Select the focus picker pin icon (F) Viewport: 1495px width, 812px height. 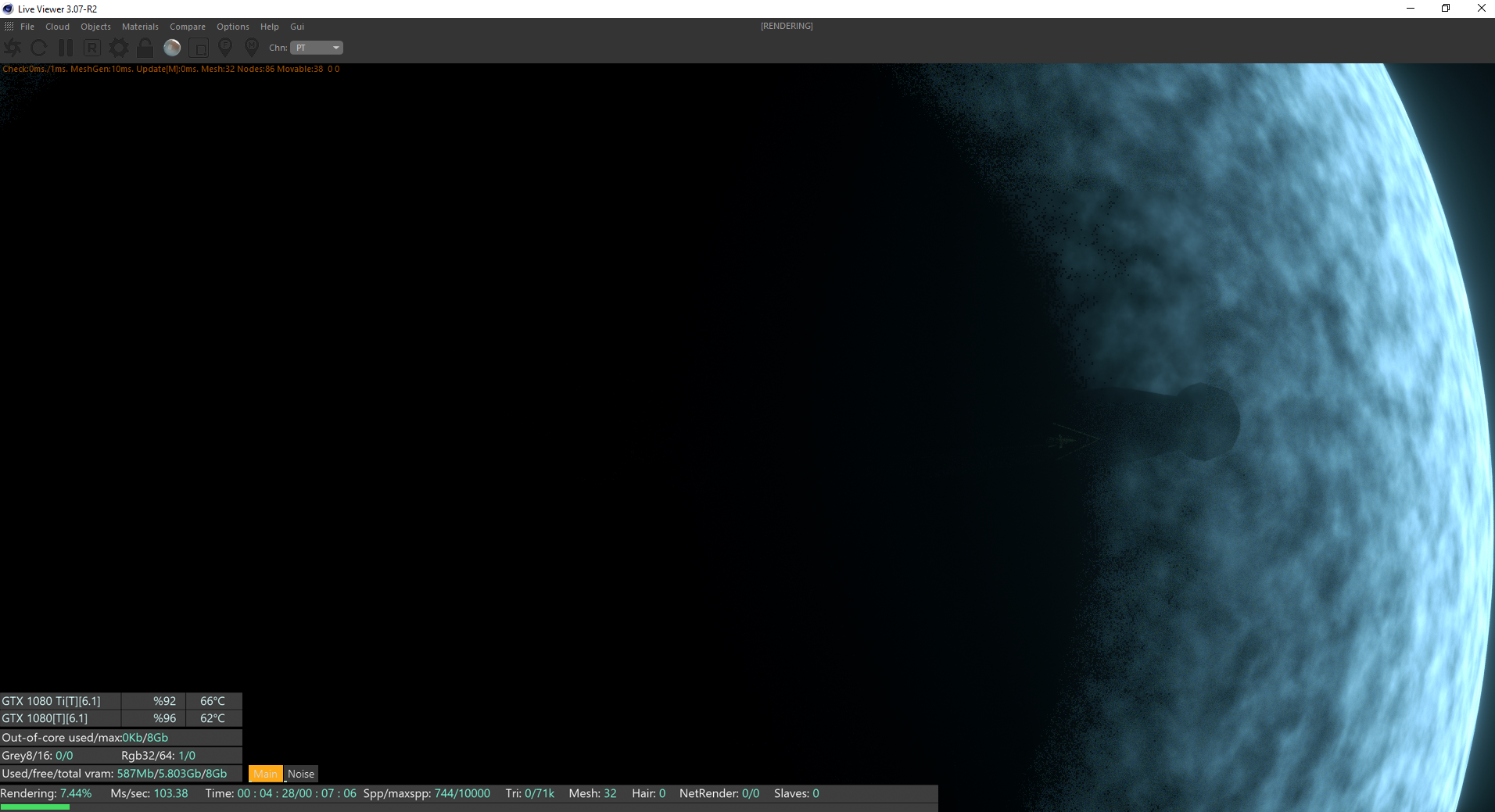pos(225,48)
